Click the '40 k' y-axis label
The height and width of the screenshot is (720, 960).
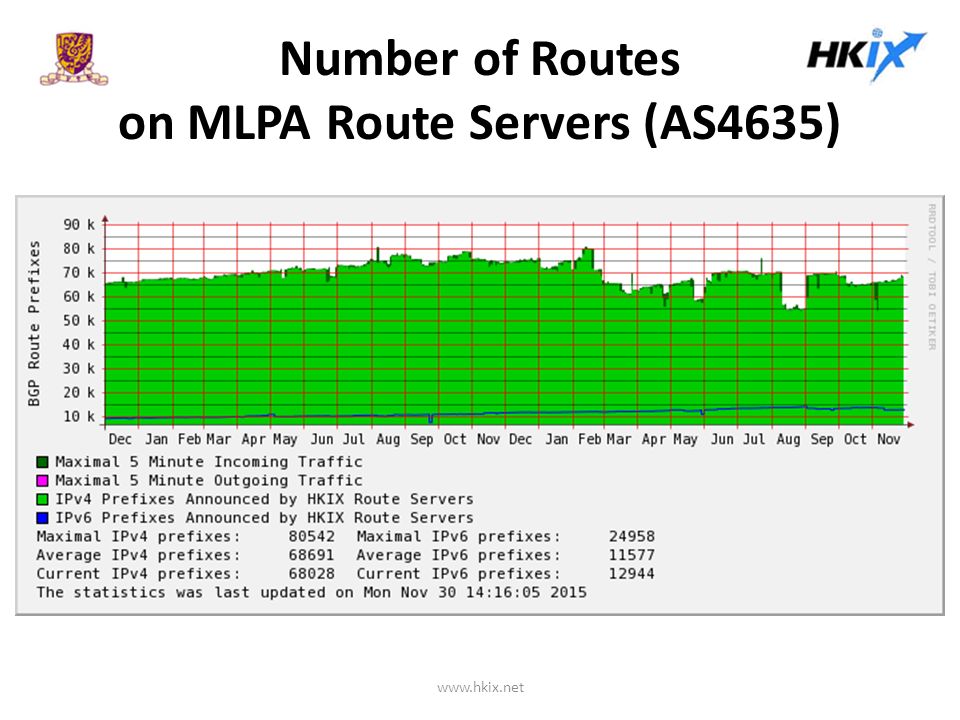click(79, 344)
